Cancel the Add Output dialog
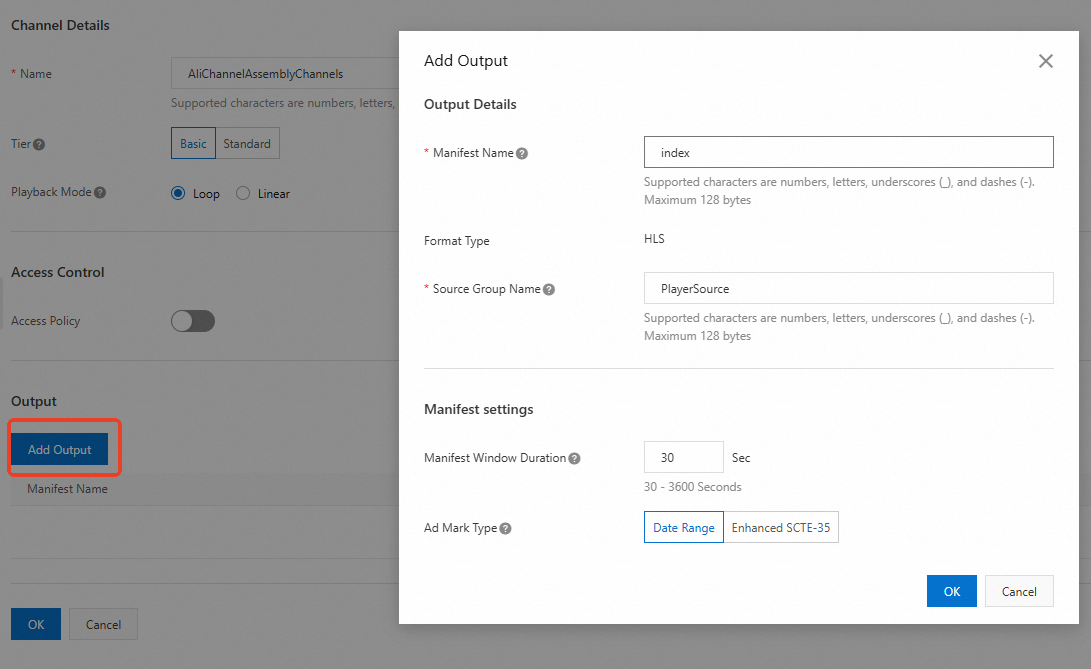Viewport: 1091px width, 669px height. point(1019,591)
